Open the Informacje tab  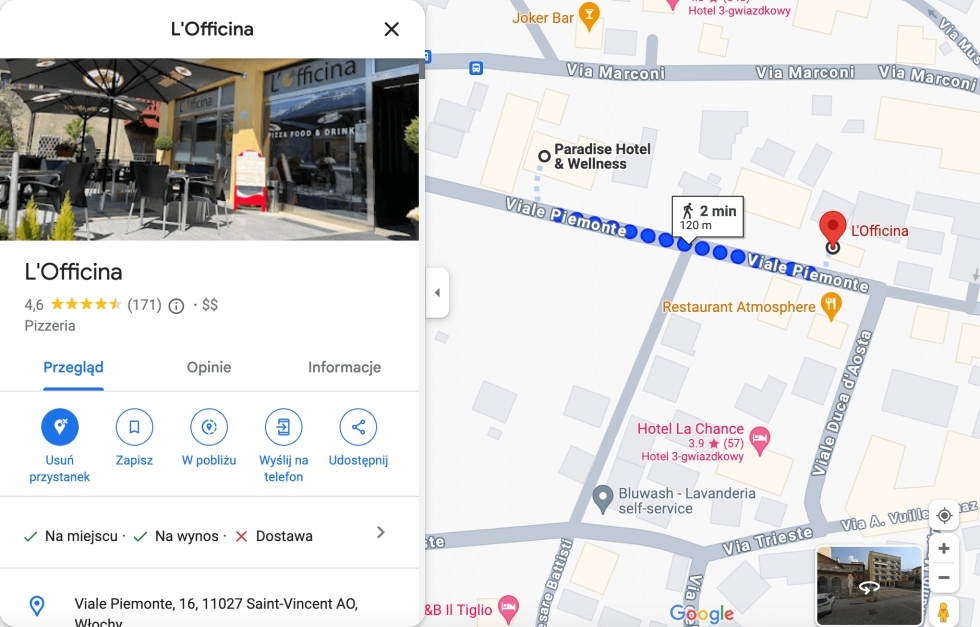pos(344,368)
